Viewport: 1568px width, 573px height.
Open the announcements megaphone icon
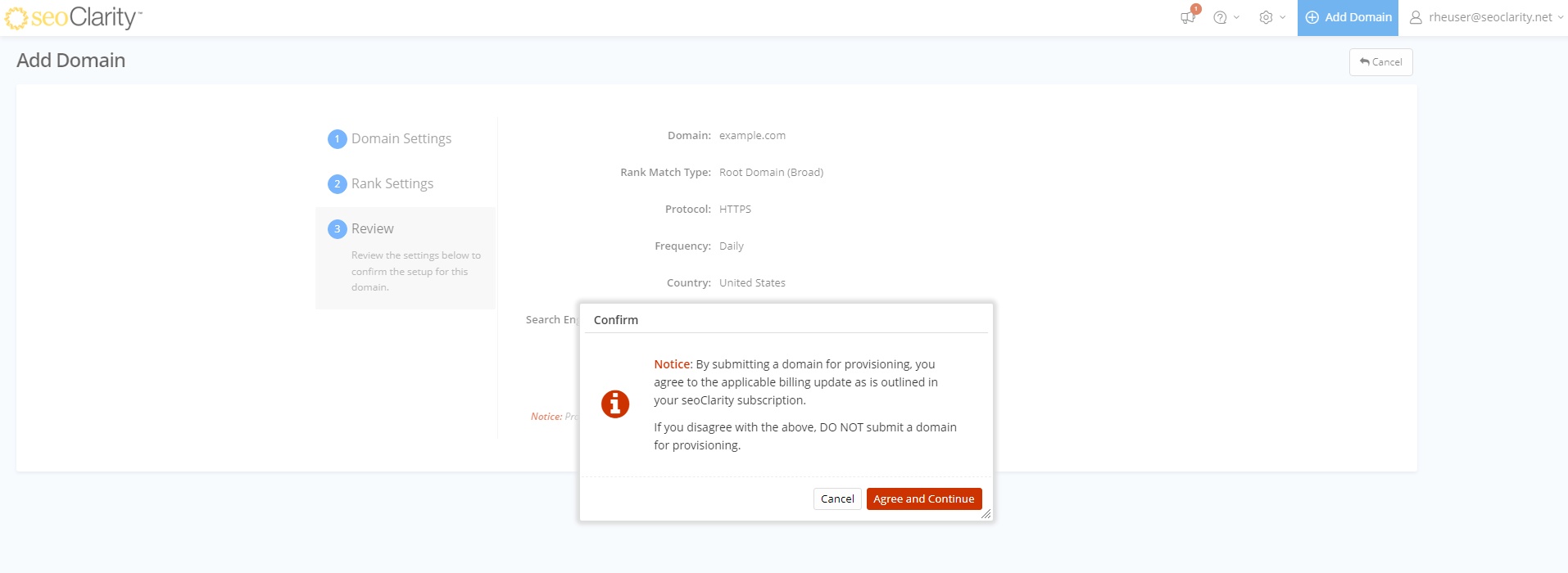(1187, 17)
